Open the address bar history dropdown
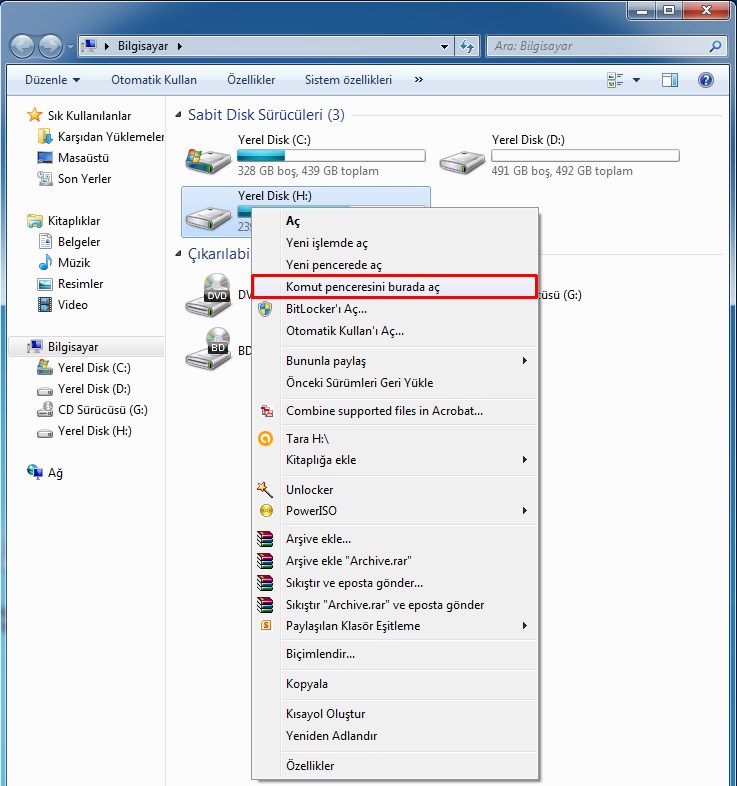737x786 pixels. tap(445, 46)
